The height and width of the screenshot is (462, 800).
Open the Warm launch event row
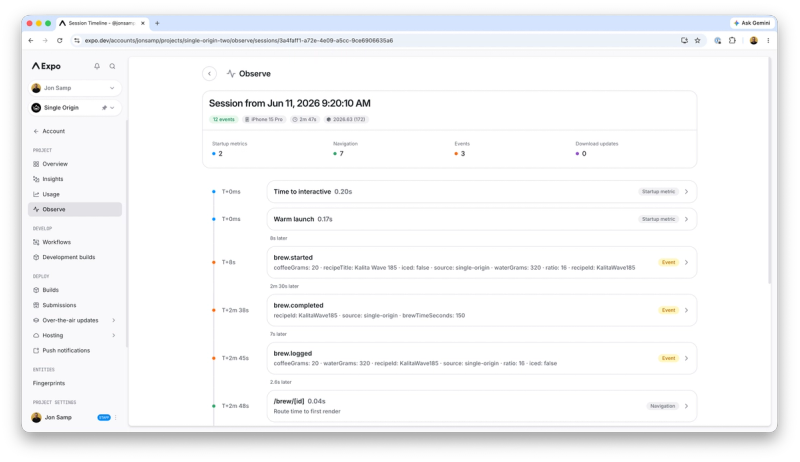tap(482, 219)
